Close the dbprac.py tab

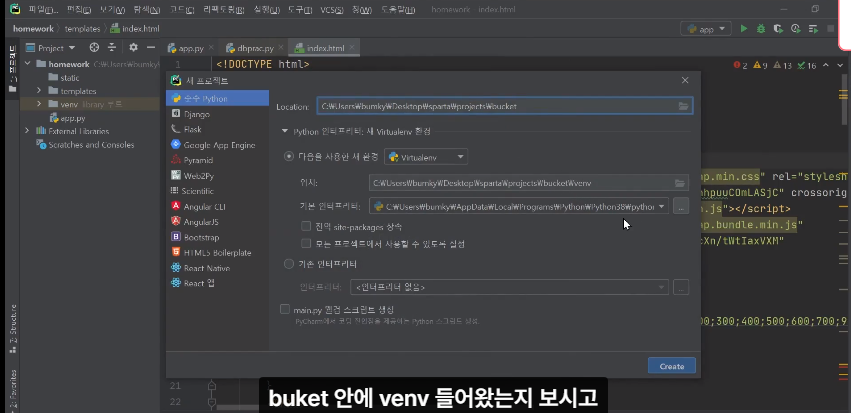tap(281, 48)
